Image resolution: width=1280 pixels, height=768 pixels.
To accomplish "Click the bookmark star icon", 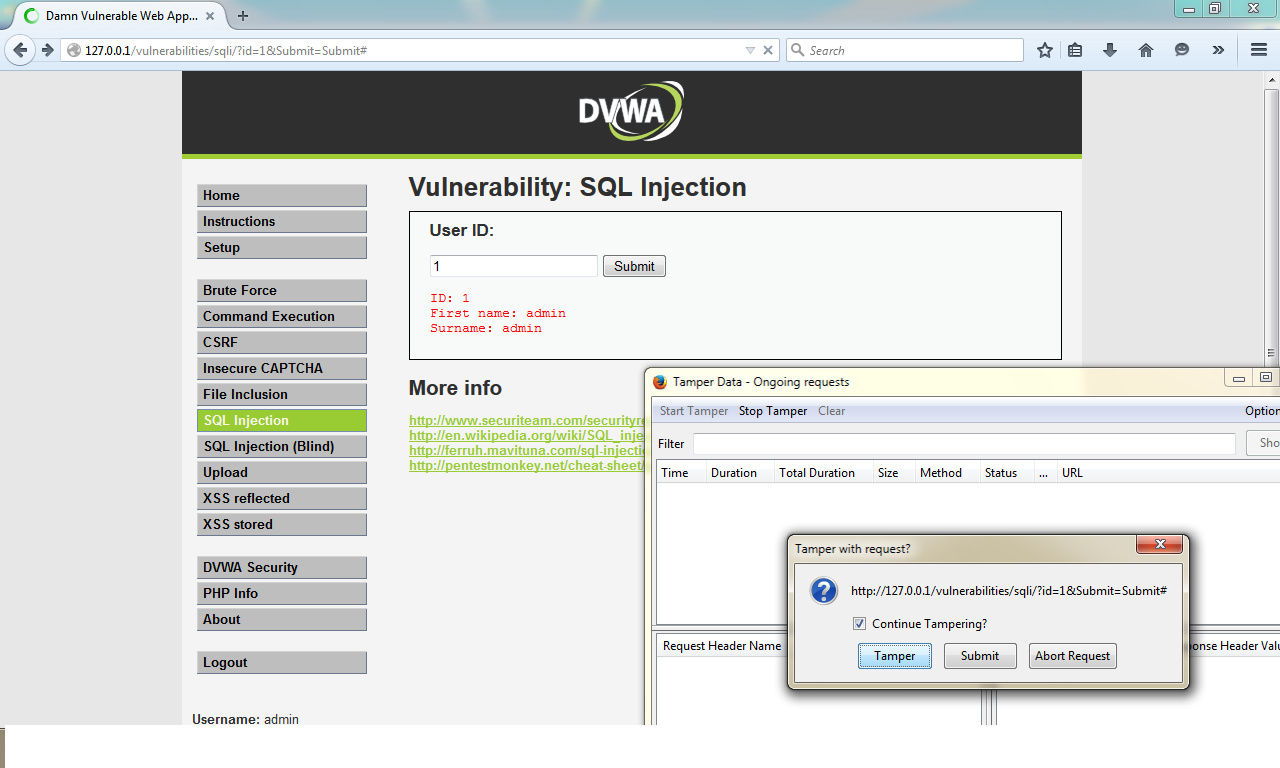I will pyautogui.click(x=1044, y=49).
